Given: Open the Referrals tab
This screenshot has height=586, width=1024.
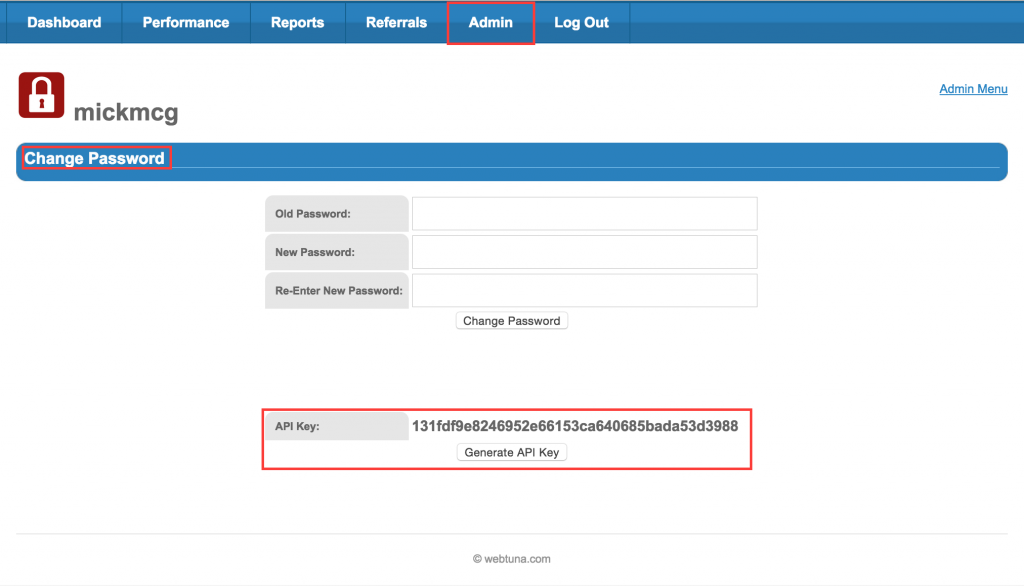Looking at the screenshot, I should tap(396, 22).
